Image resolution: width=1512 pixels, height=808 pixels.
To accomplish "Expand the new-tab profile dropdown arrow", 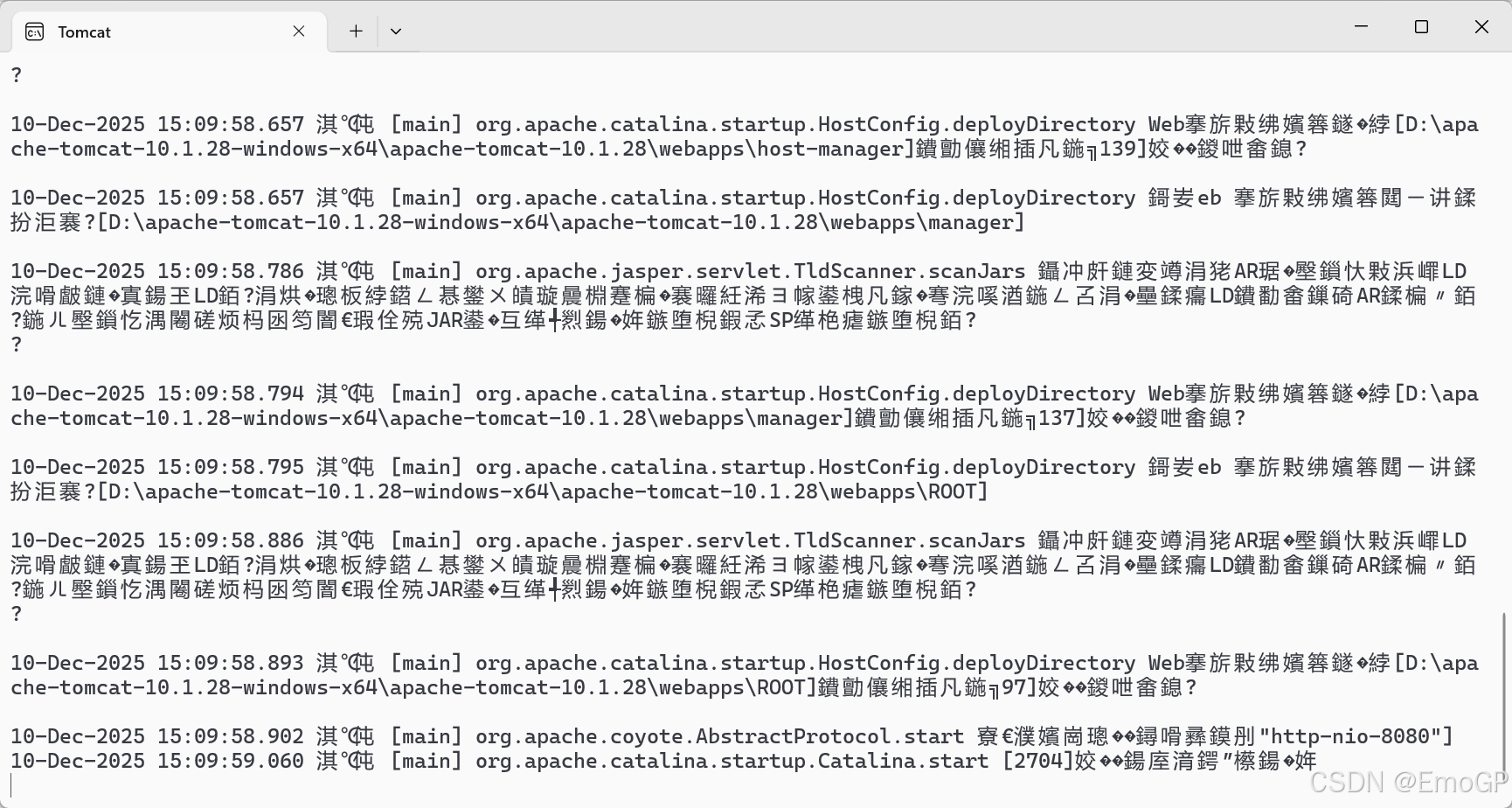I will tap(396, 31).
